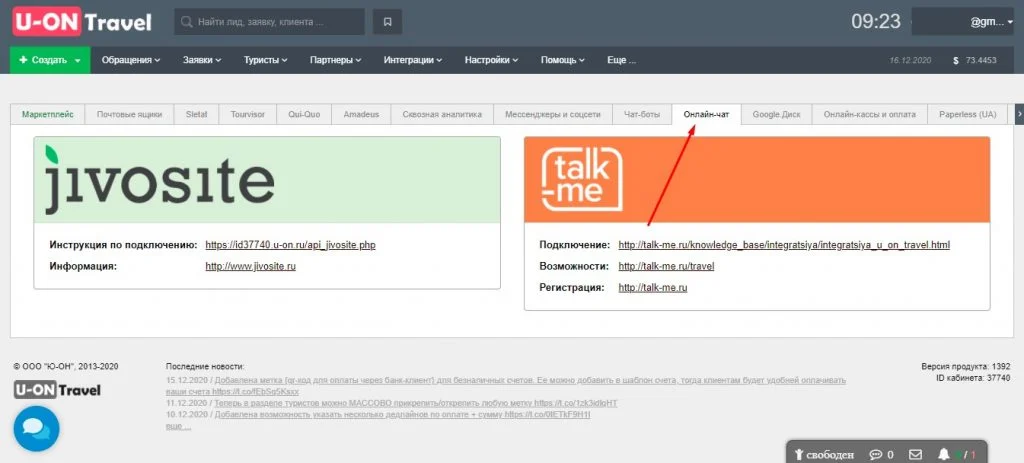Open the Еще ... menu
Image resolution: width=1024 pixels, height=463 pixels.
621,60
